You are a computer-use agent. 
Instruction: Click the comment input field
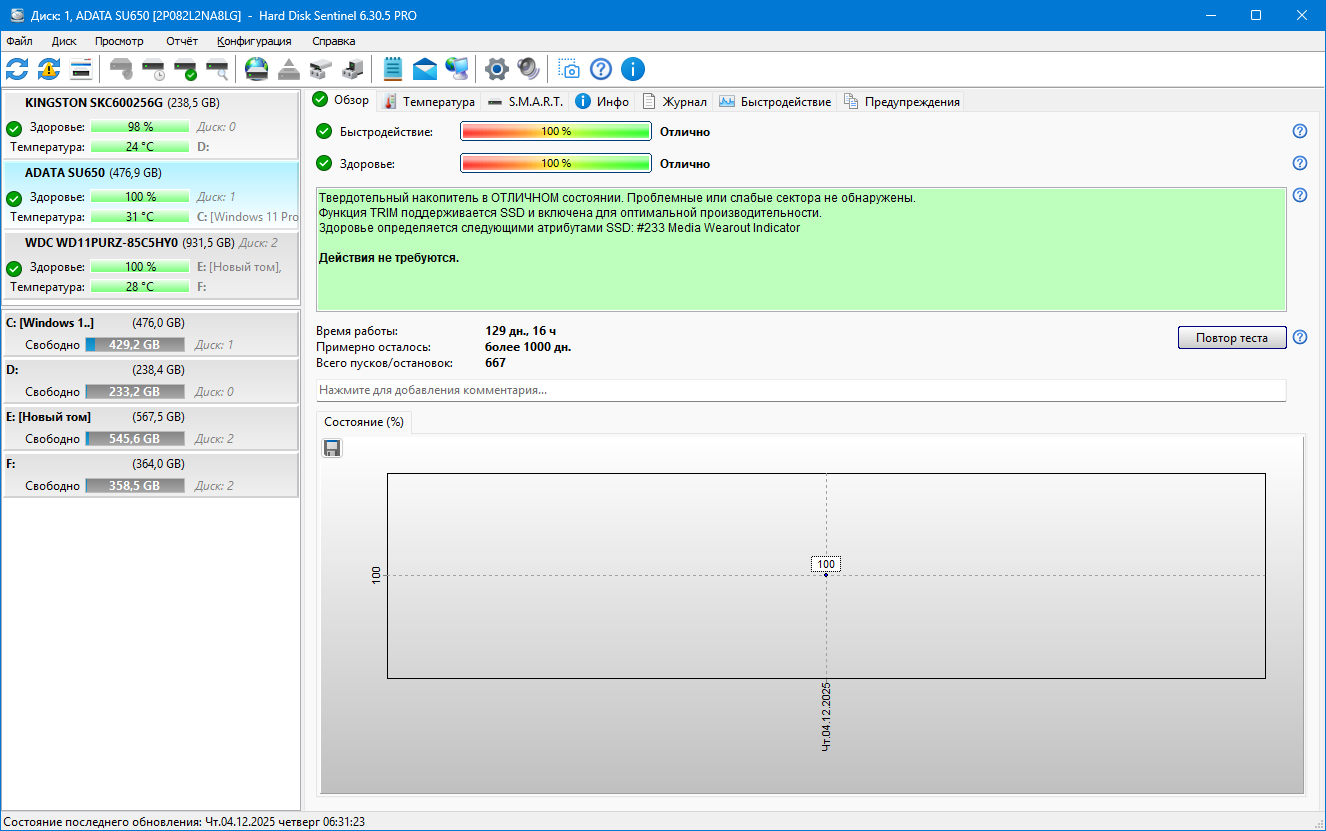(x=800, y=390)
